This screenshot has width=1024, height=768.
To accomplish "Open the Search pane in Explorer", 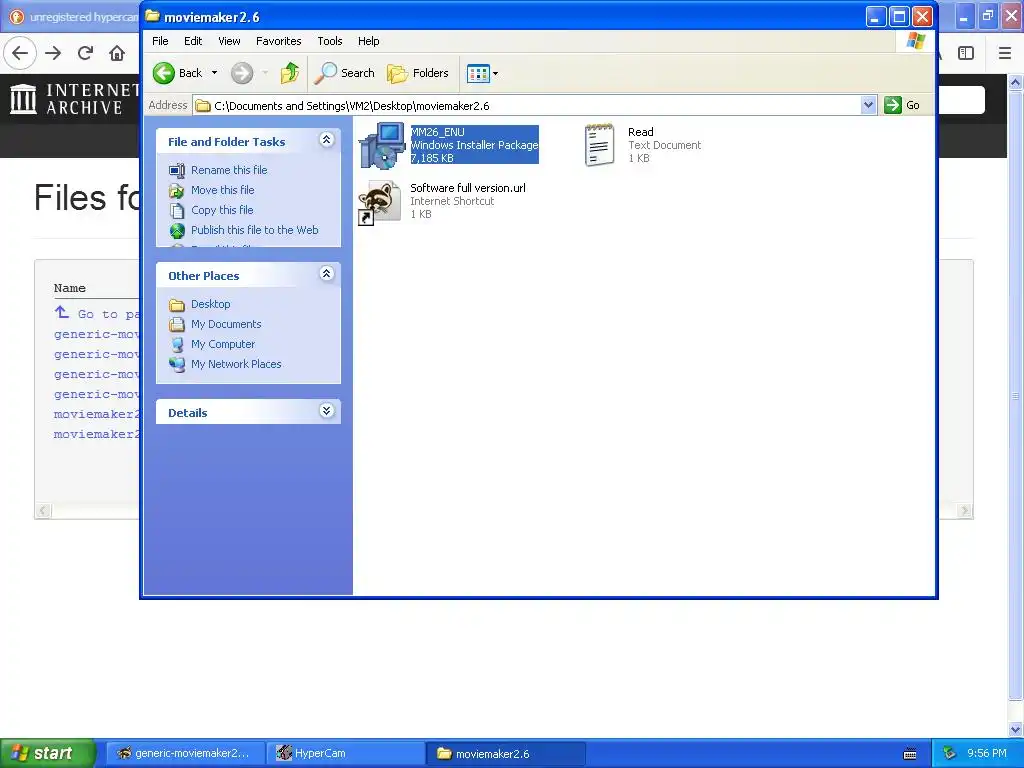I will [344, 73].
